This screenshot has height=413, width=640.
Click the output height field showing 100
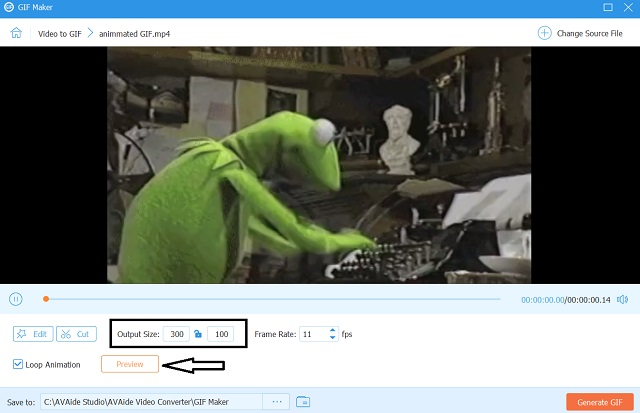click(x=221, y=334)
